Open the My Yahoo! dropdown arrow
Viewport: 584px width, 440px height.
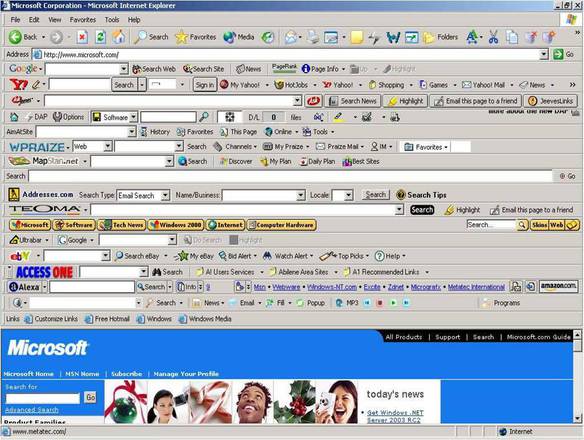coord(267,85)
